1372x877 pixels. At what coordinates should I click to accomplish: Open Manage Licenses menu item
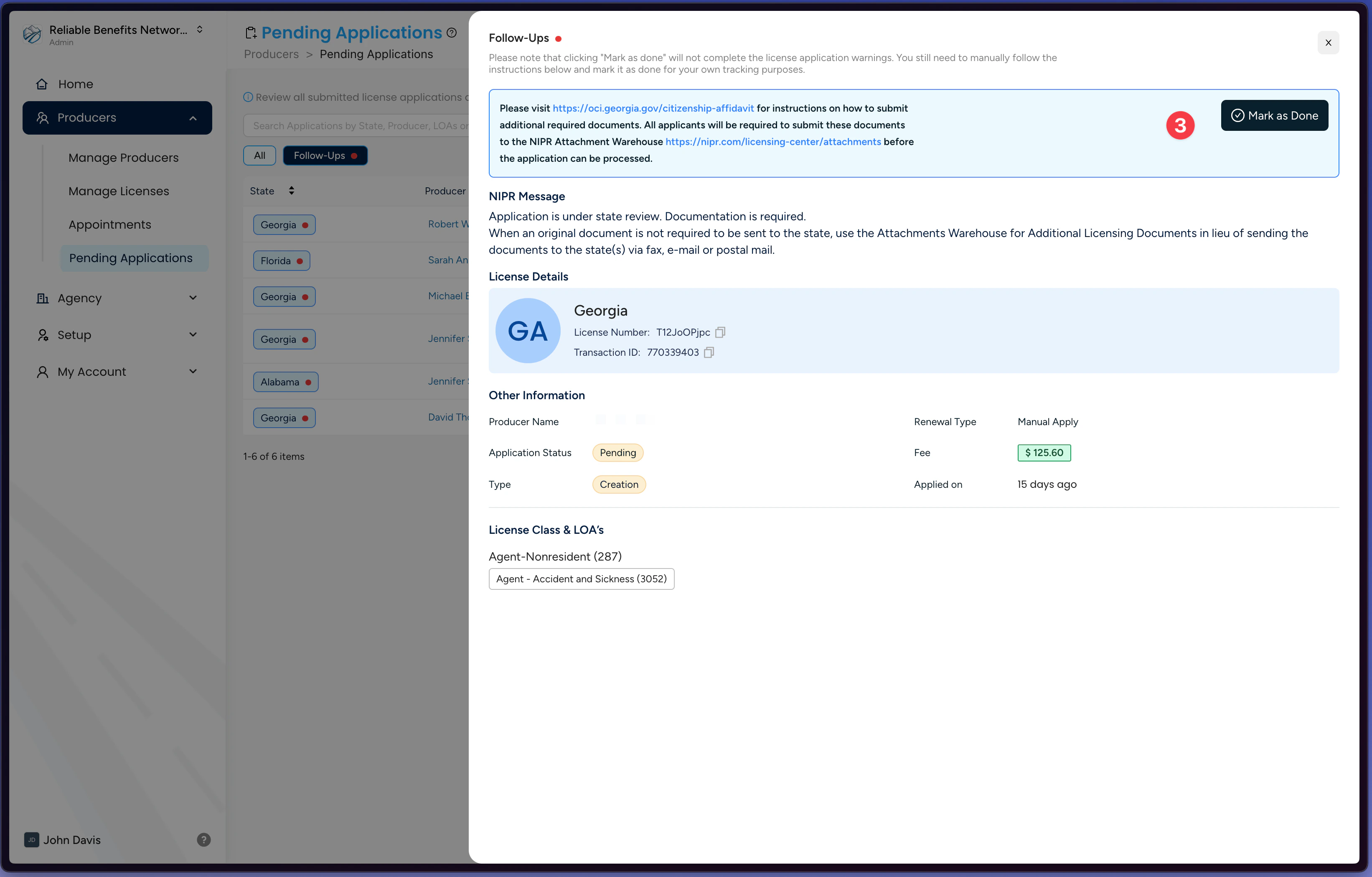coord(119,191)
